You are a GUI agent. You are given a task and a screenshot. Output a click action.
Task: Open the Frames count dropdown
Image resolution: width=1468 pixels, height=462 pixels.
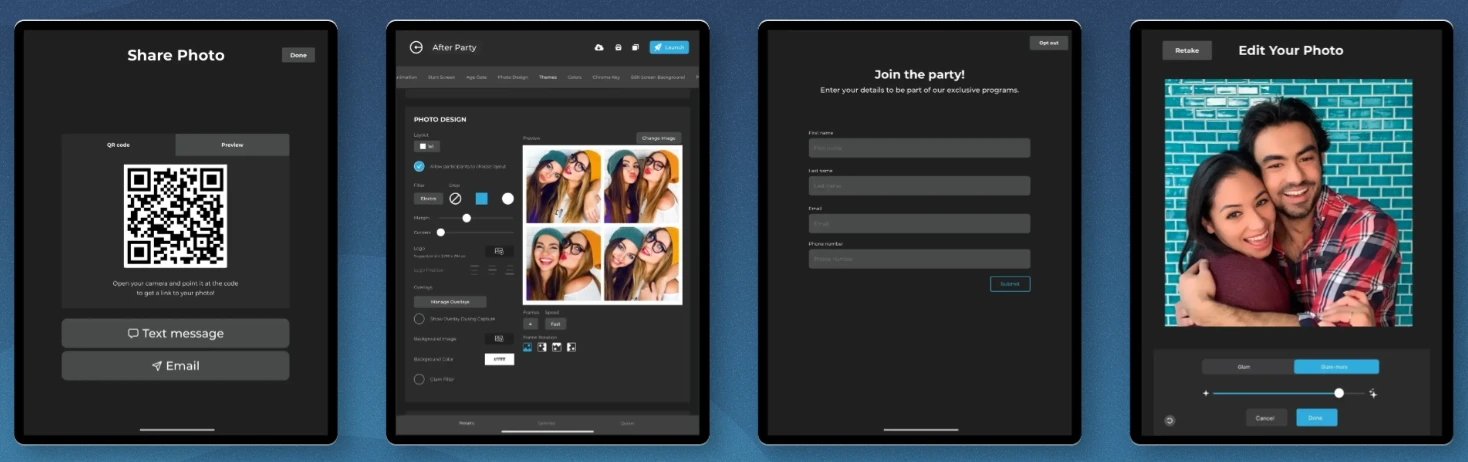pyautogui.click(x=530, y=324)
